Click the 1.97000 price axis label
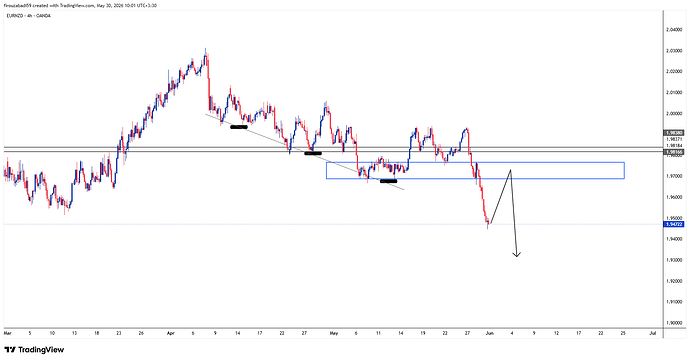The height and width of the screenshot is (360, 690). 674,176
